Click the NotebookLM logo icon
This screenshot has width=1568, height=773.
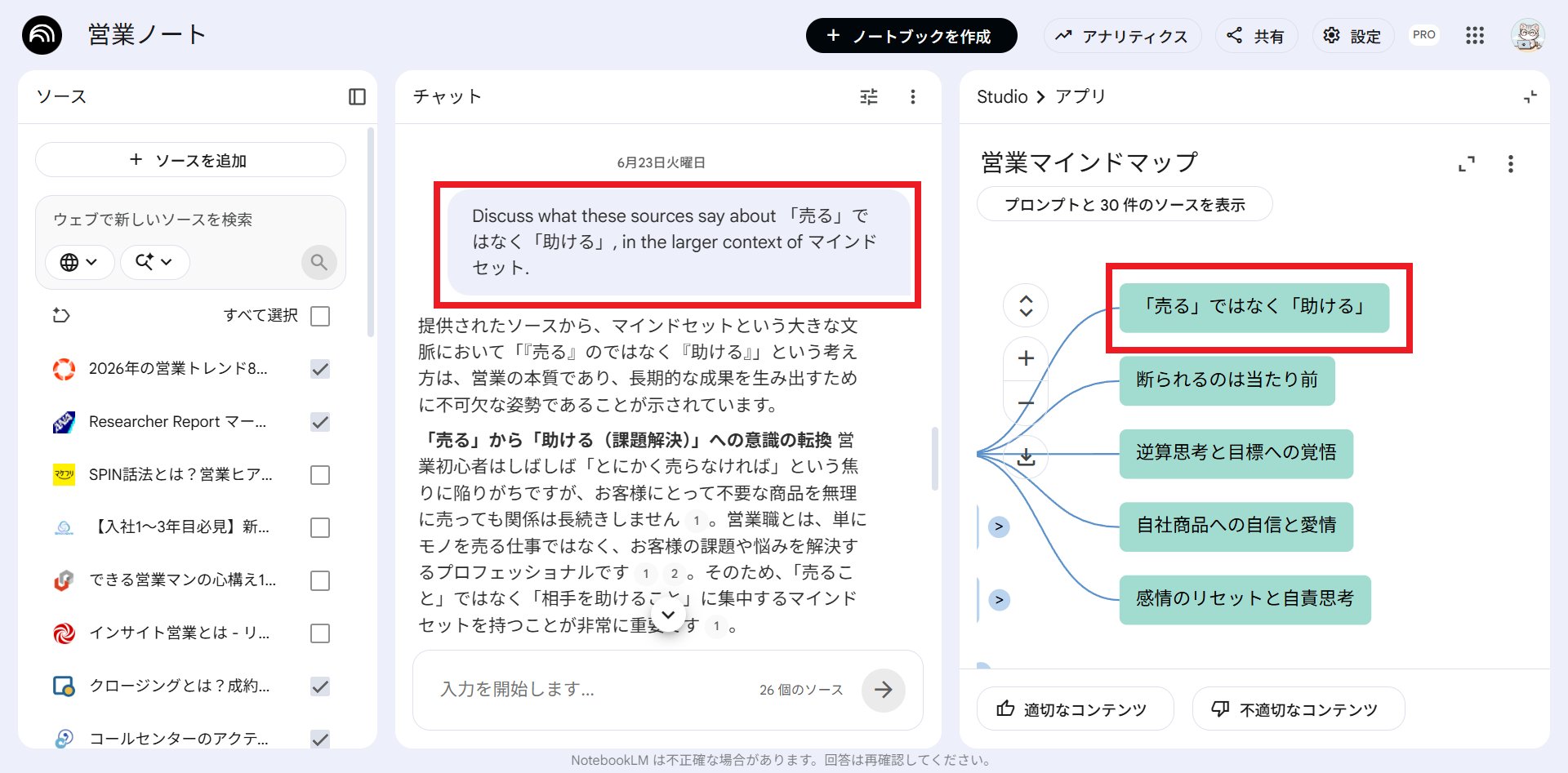(42, 35)
